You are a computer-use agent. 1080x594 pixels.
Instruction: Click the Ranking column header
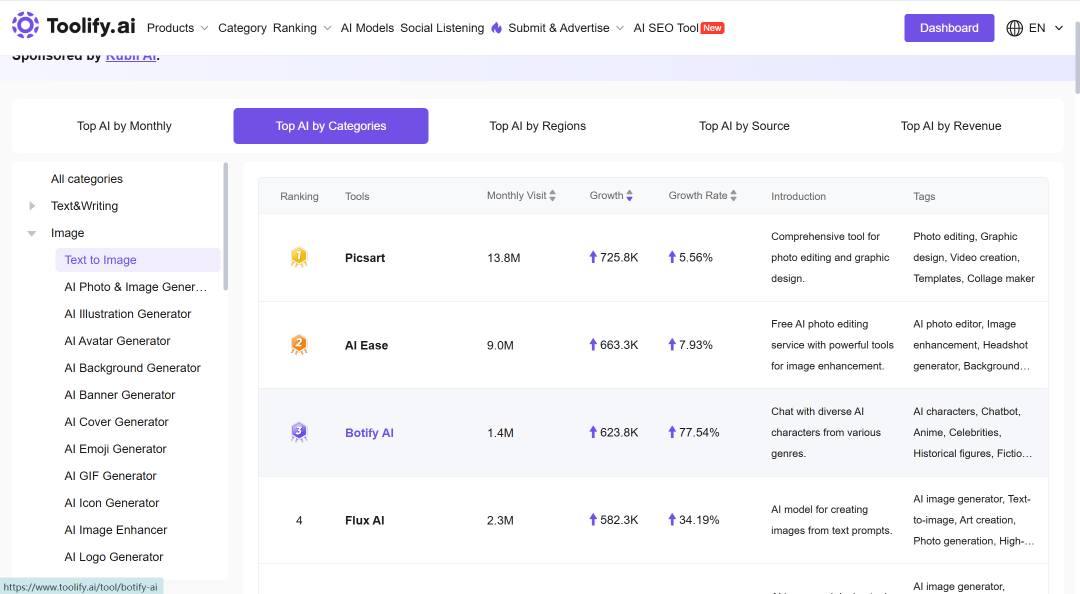click(299, 196)
